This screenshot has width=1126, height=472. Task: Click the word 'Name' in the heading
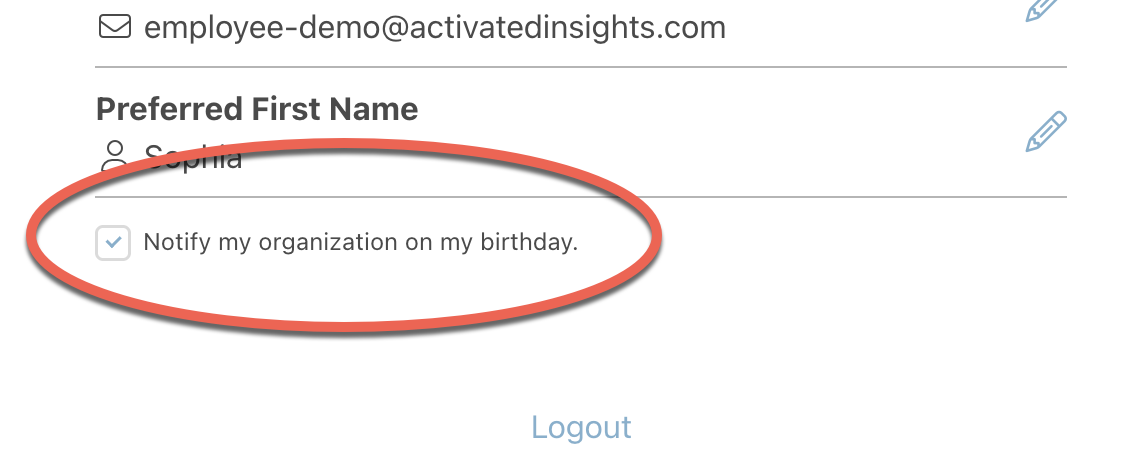pos(373,109)
